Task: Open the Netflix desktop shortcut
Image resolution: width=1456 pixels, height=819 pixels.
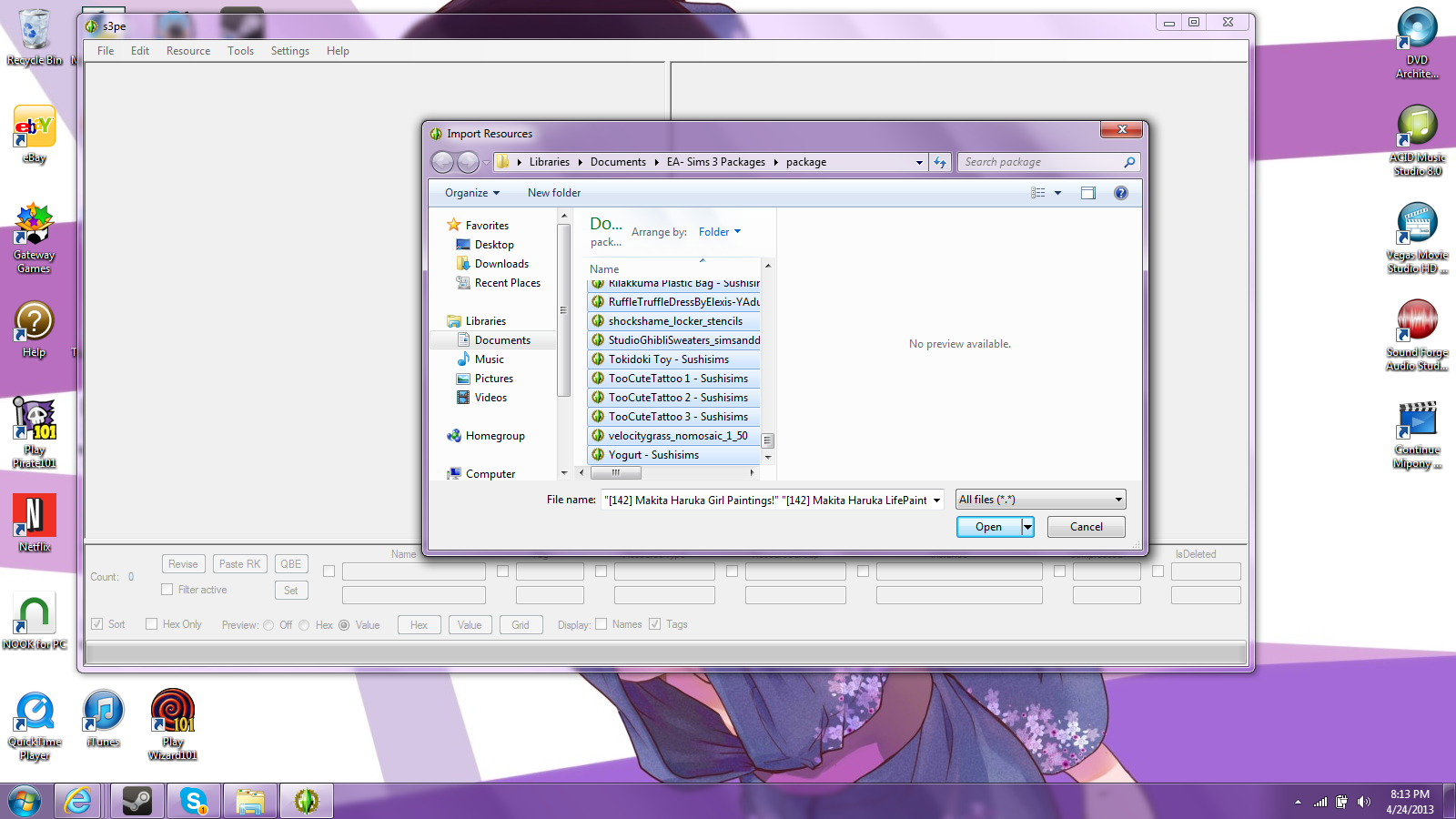Action: tap(35, 522)
